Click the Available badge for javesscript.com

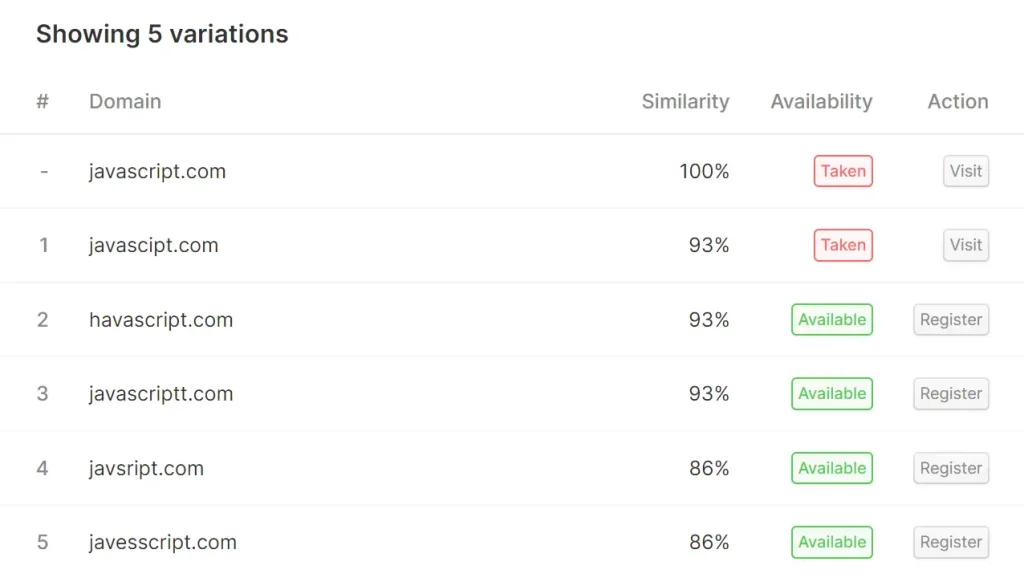(x=831, y=541)
